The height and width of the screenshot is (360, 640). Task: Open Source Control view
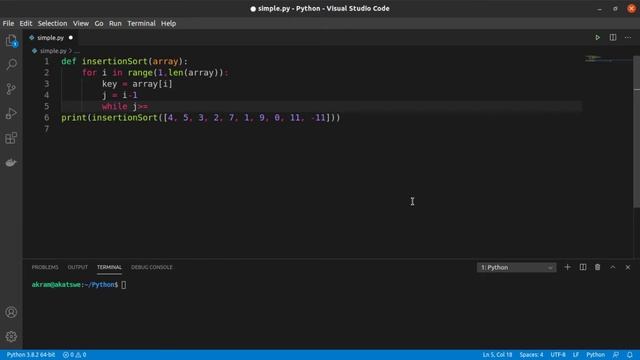point(11,89)
